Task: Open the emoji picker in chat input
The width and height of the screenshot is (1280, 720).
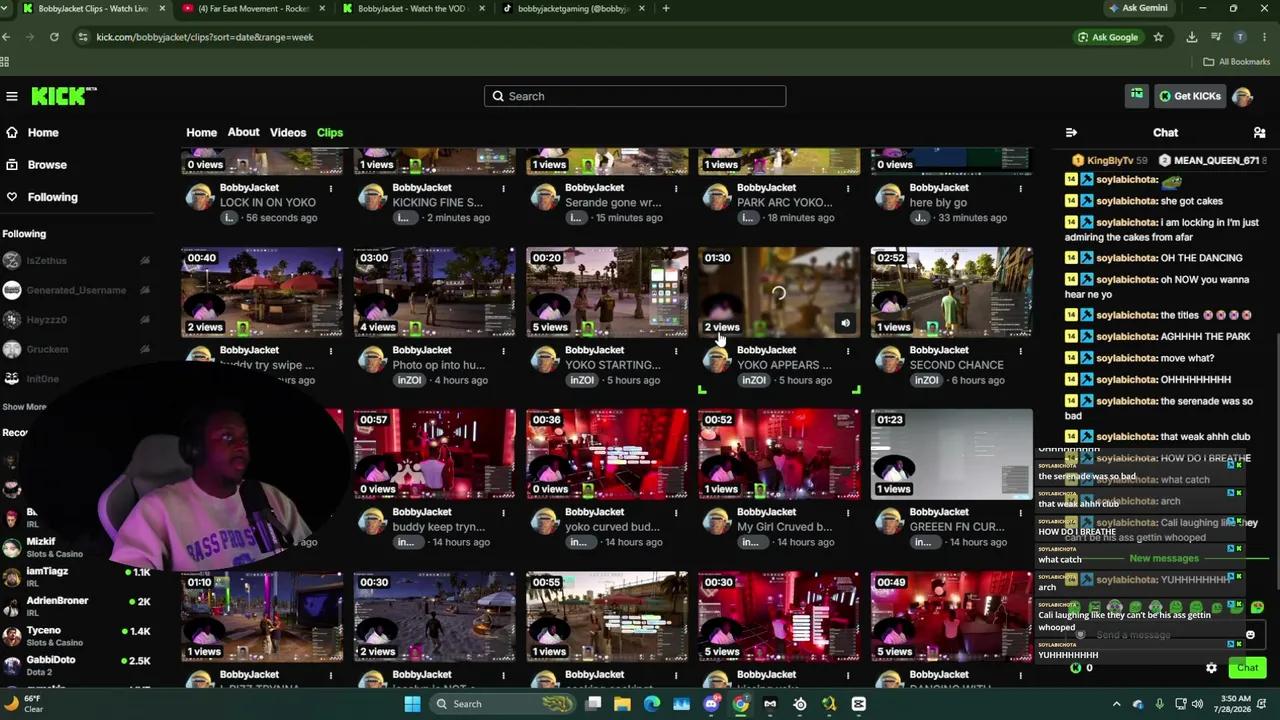Action: coord(1250,635)
